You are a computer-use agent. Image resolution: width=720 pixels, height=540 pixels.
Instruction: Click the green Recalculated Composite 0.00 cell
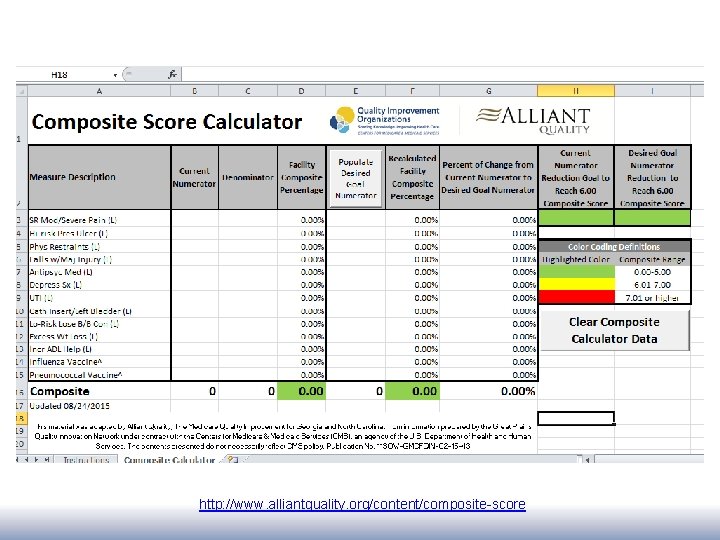[412, 391]
